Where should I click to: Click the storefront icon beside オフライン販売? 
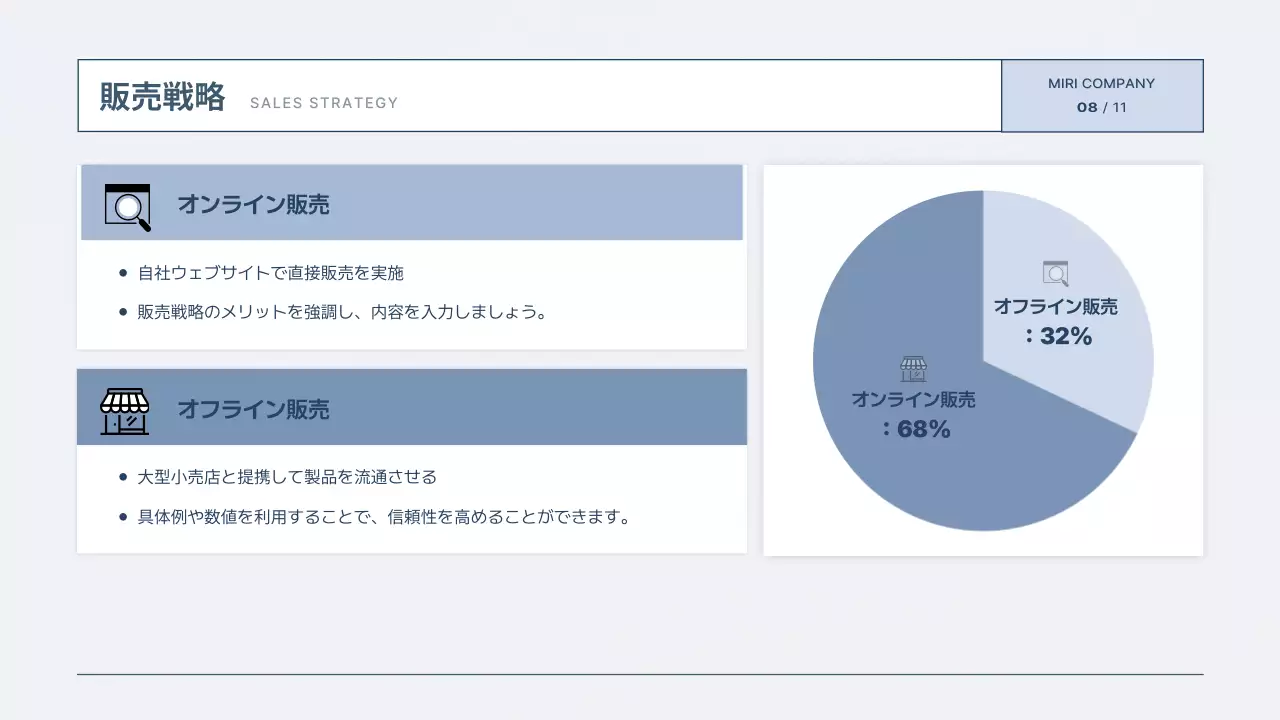[126, 412]
